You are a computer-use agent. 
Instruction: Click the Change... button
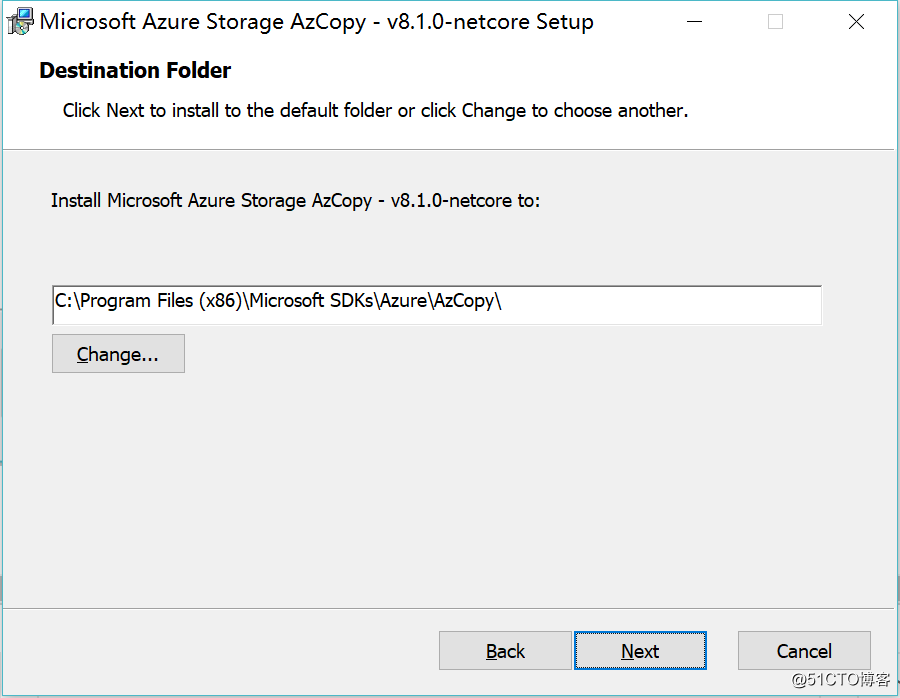[118, 354]
